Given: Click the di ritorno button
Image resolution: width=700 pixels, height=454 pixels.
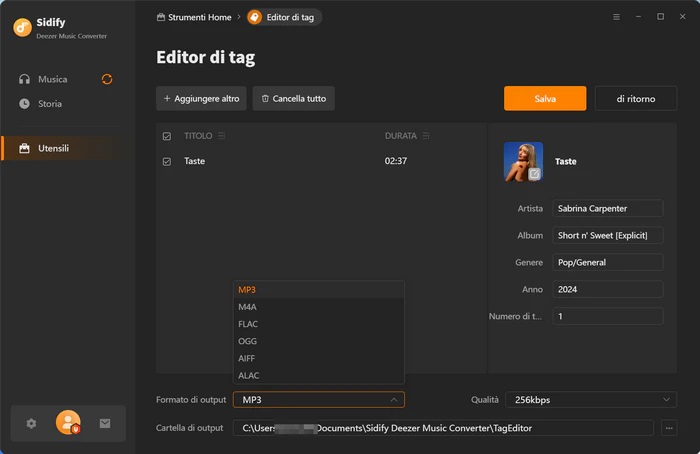Looking at the screenshot, I should coord(636,98).
